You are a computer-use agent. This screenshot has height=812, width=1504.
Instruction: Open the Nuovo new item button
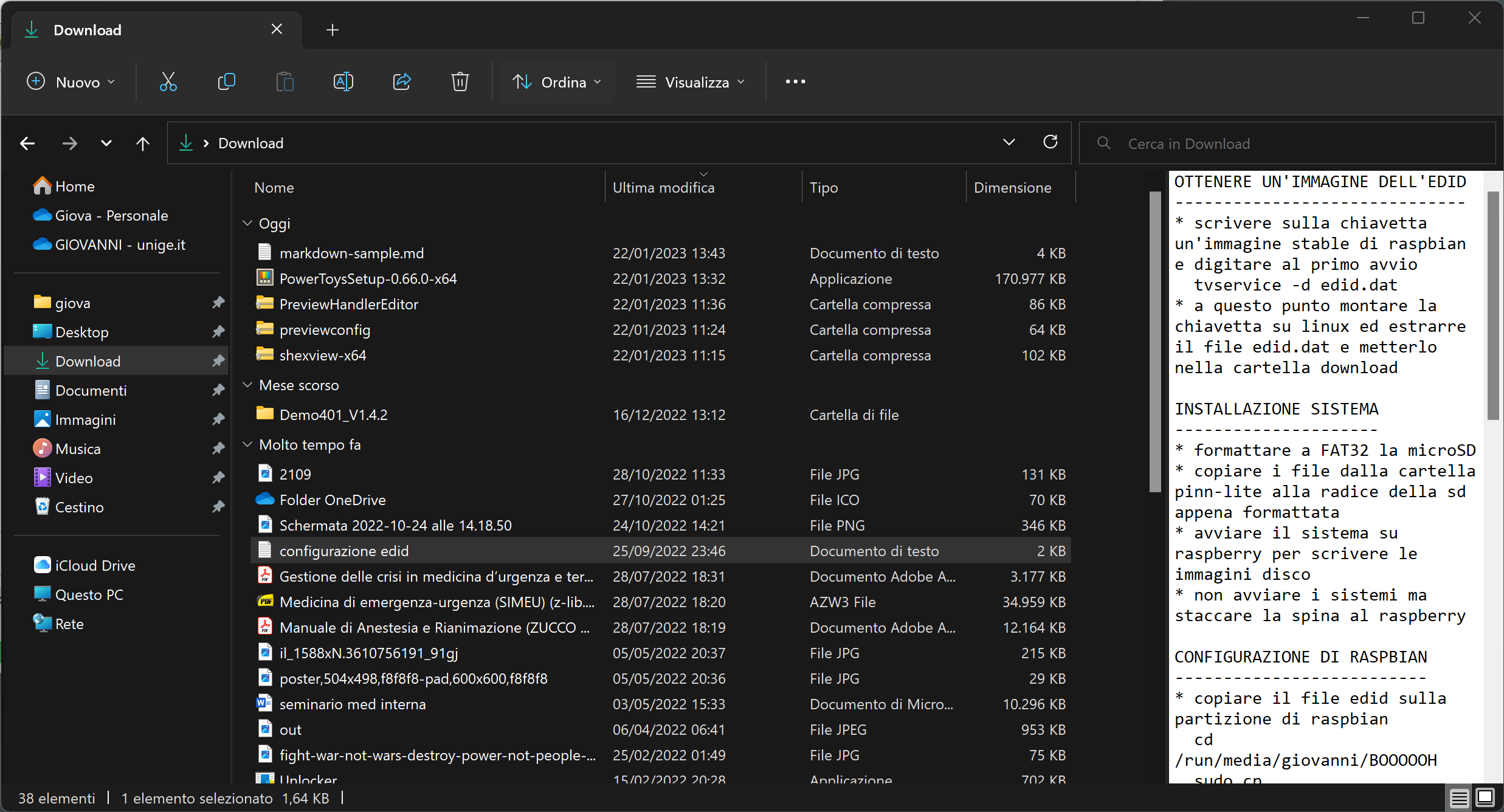[x=71, y=81]
